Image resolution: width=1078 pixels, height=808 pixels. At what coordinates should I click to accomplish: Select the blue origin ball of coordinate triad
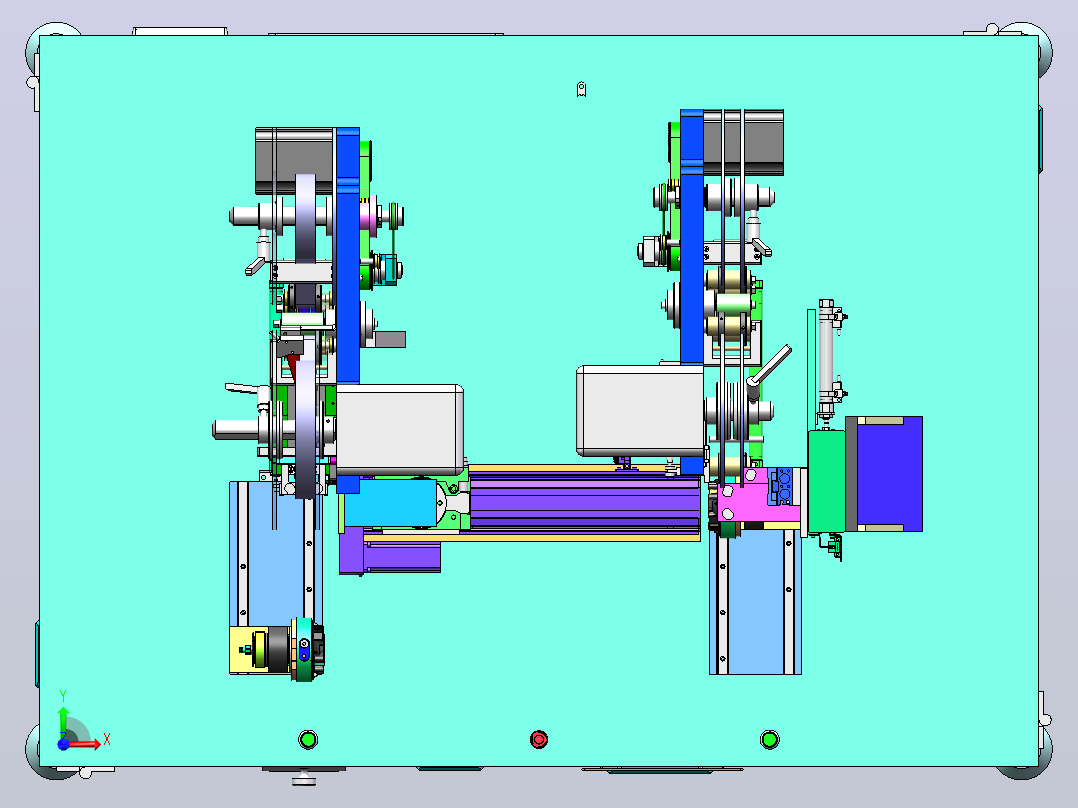pyautogui.click(x=63, y=744)
